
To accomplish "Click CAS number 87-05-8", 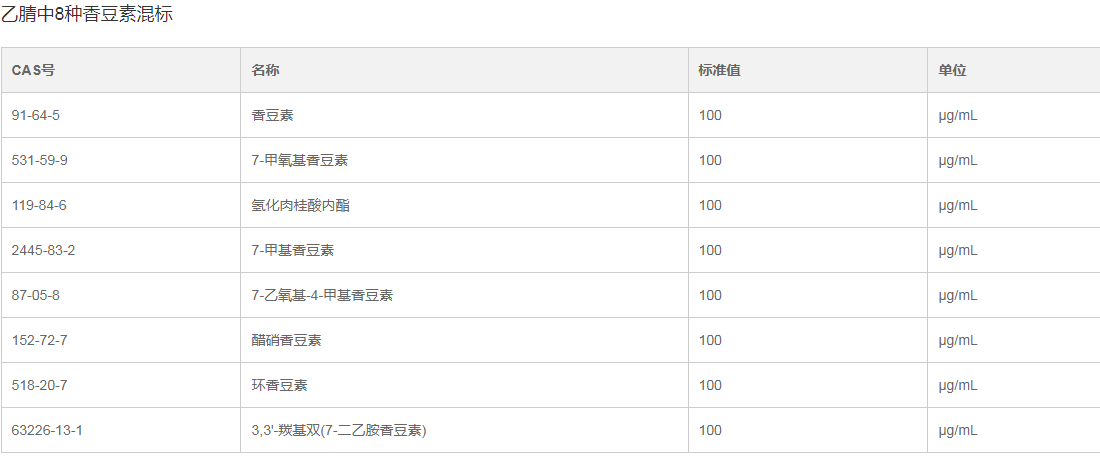I will coord(36,295).
